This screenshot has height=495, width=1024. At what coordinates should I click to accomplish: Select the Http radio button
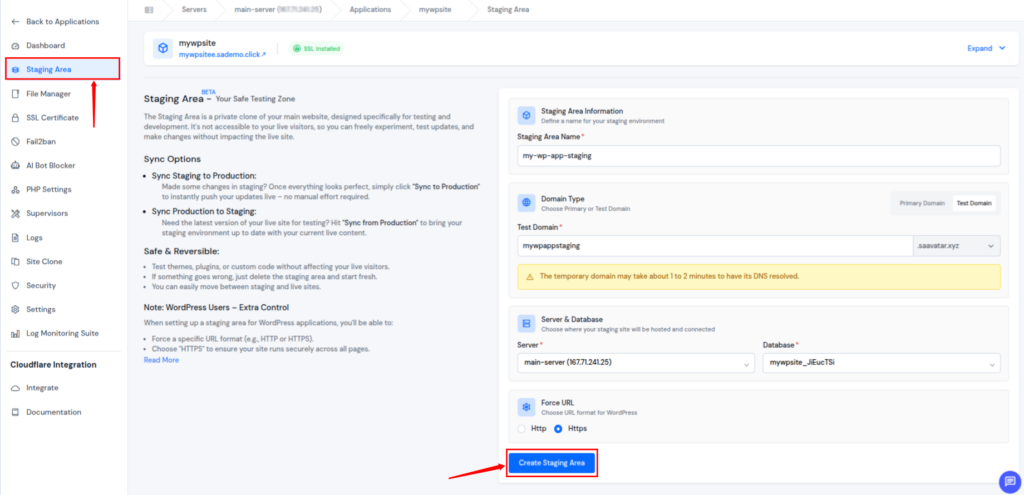coord(521,429)
